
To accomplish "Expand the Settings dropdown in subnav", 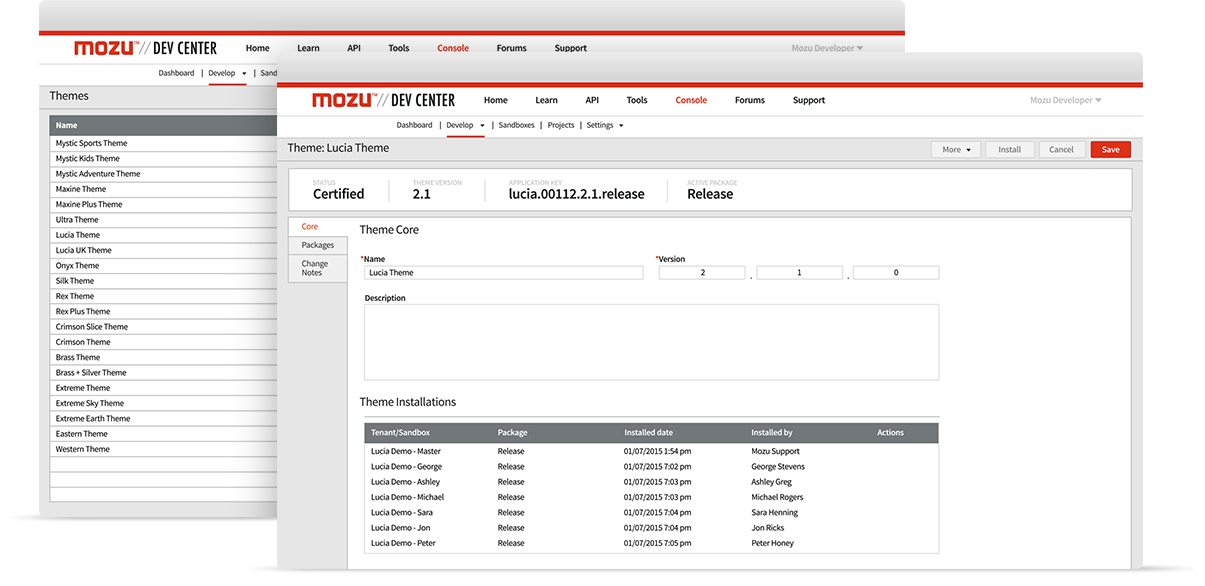I will click(x=605, y=125).
